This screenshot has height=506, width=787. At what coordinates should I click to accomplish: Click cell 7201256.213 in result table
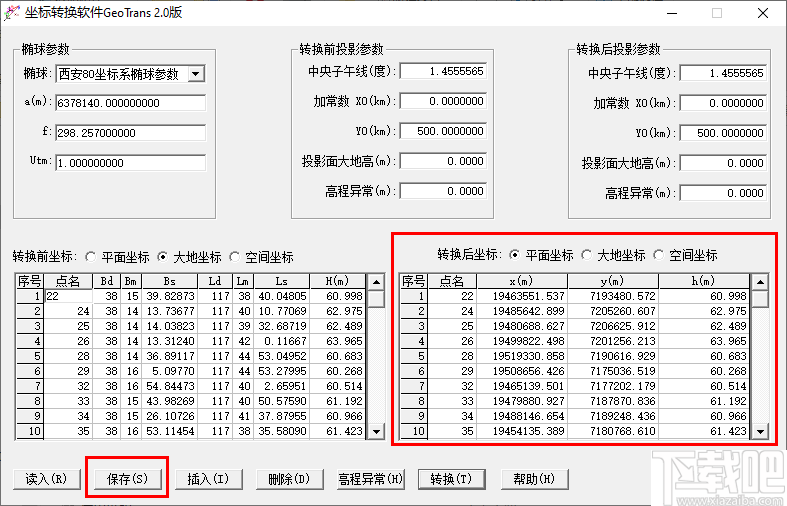pyautogui.click(x=613, y=341)
